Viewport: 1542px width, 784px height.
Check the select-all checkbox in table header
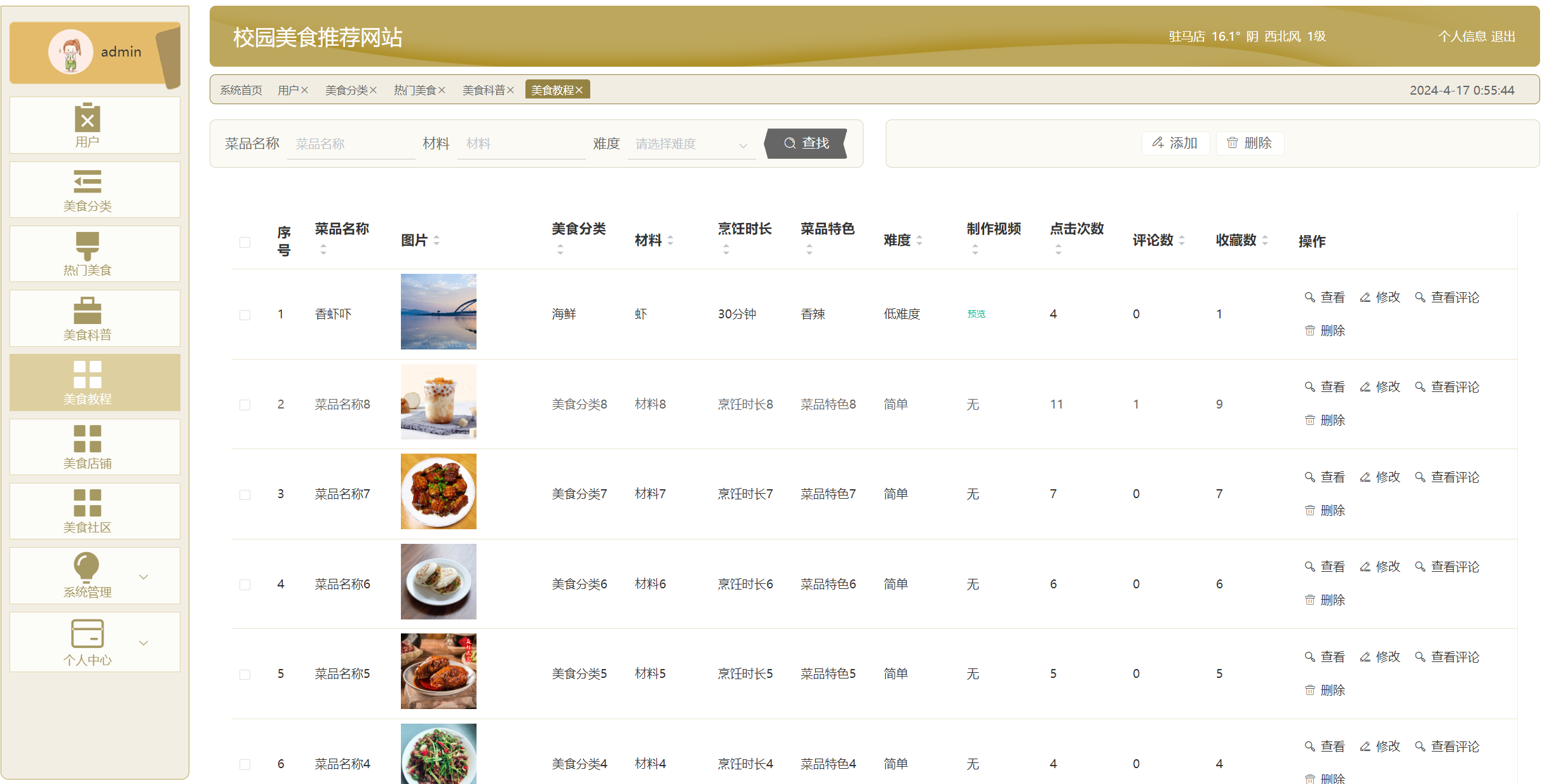245,242
